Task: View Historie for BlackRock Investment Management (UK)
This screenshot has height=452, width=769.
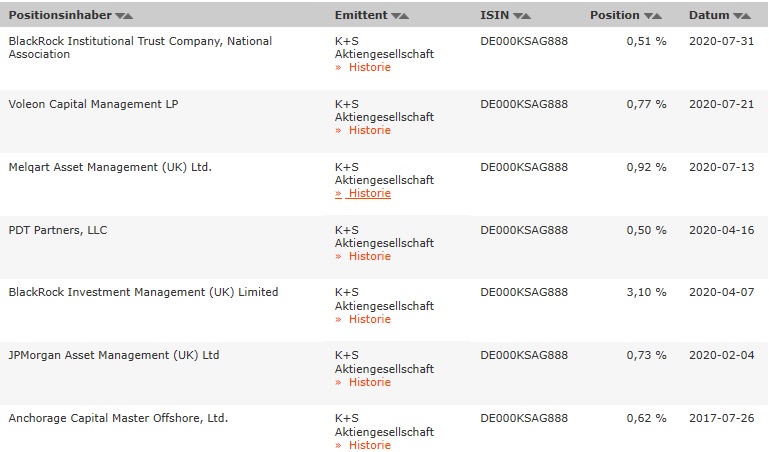Action: pyautogui.click(x=369, y=319)
